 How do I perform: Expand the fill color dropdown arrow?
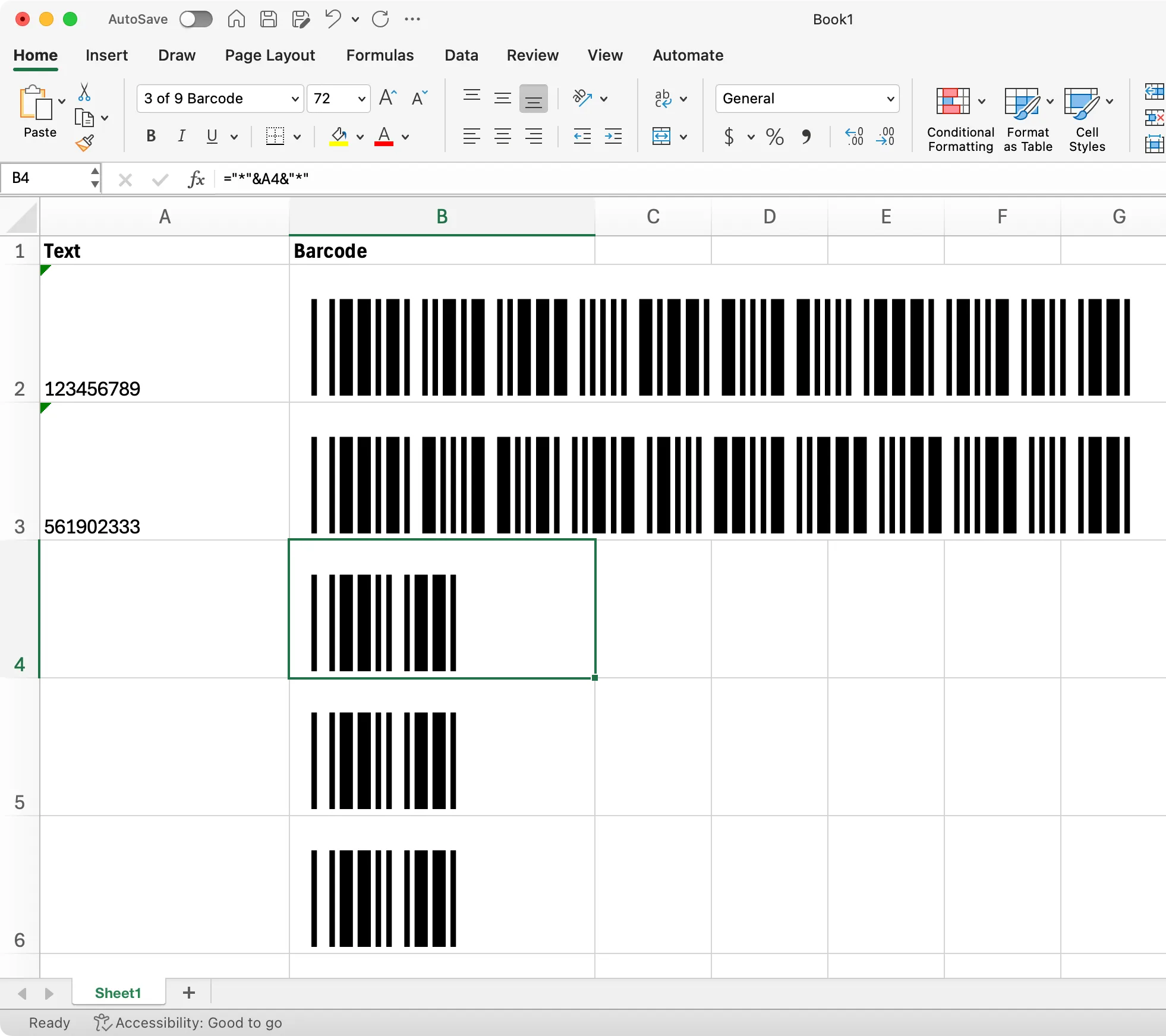[x=359, y=137]
